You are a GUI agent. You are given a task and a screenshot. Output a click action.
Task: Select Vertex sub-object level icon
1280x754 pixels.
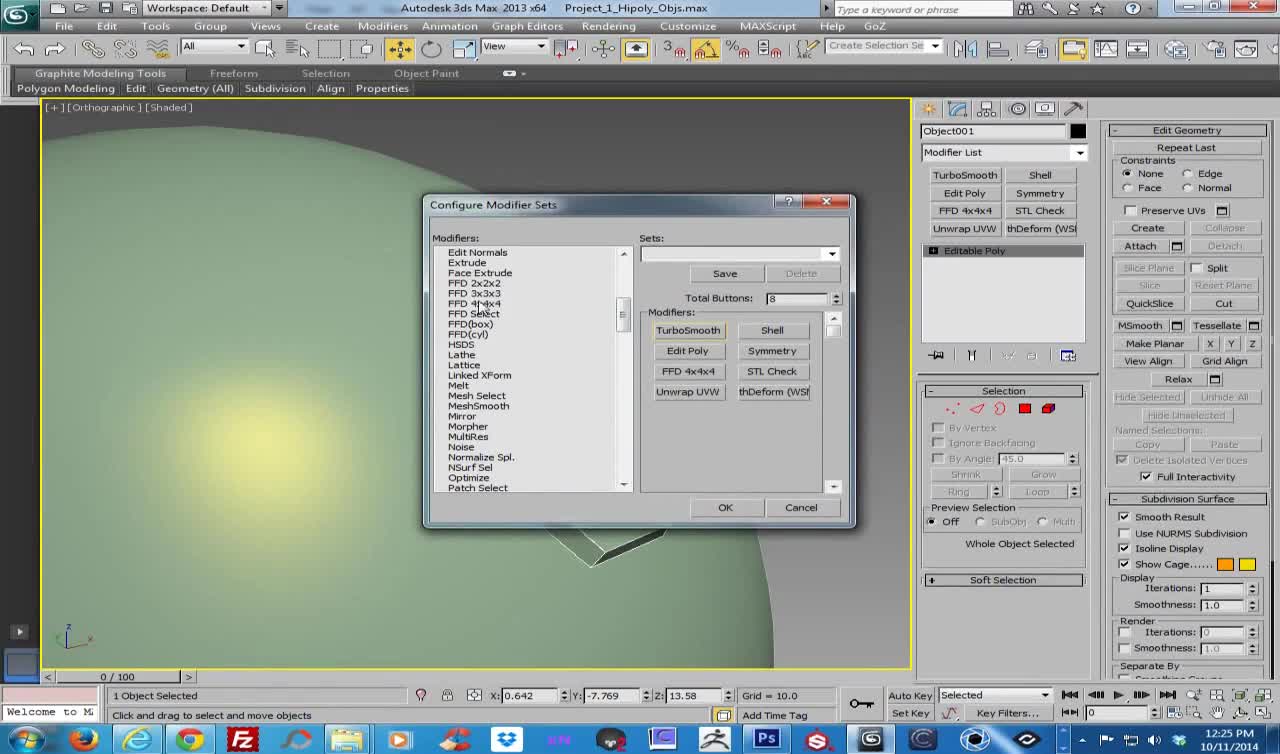952,408
